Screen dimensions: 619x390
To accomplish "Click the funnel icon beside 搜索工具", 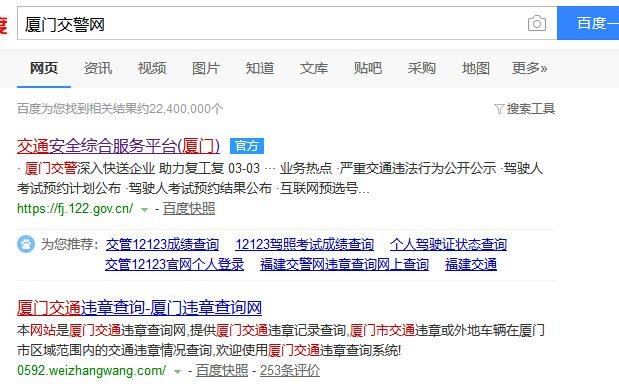I will point(499,109).
